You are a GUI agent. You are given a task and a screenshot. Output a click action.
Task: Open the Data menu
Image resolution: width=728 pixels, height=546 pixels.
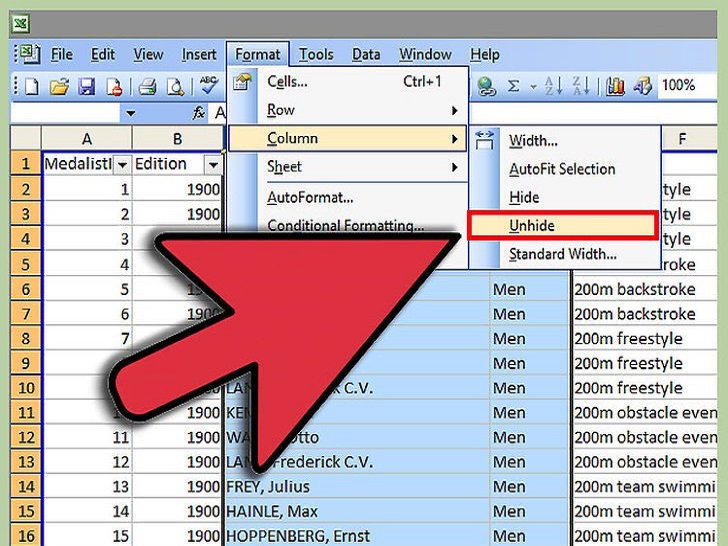click(x=366, y=55)
